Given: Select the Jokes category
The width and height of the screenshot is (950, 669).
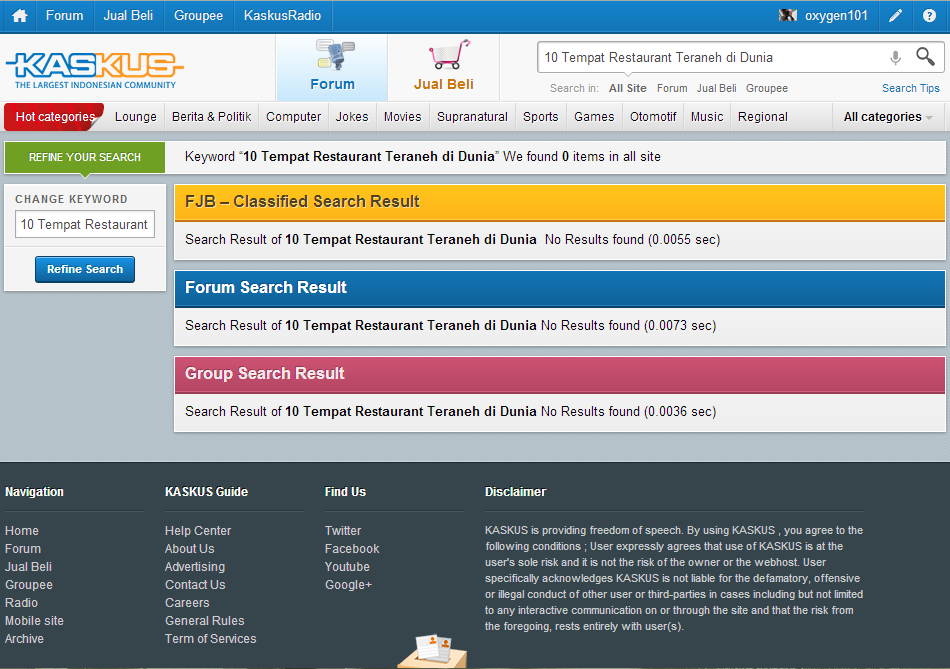Looking at the screenshot, I should [352, 117].
